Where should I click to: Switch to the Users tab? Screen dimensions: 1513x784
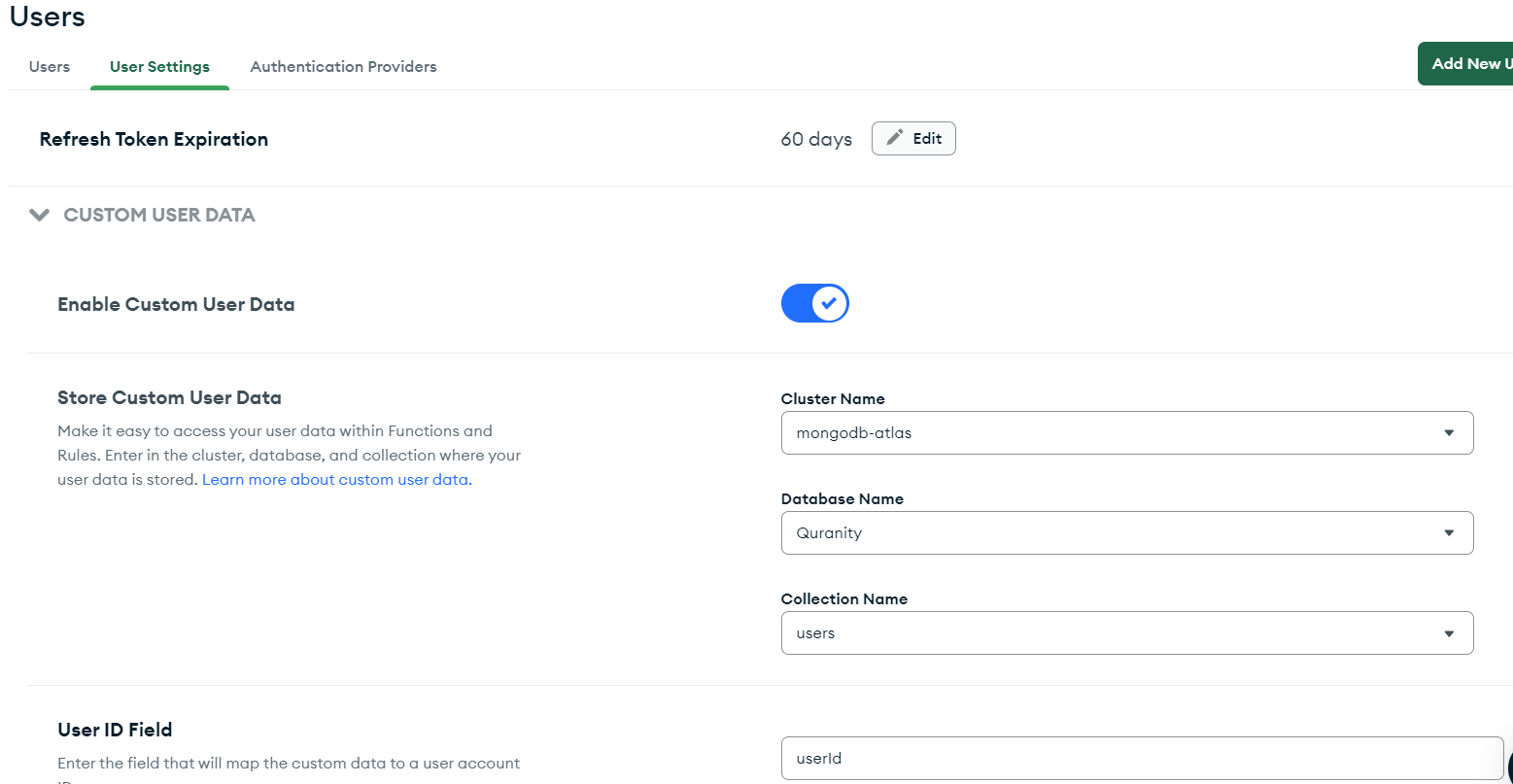click(50, 67)
